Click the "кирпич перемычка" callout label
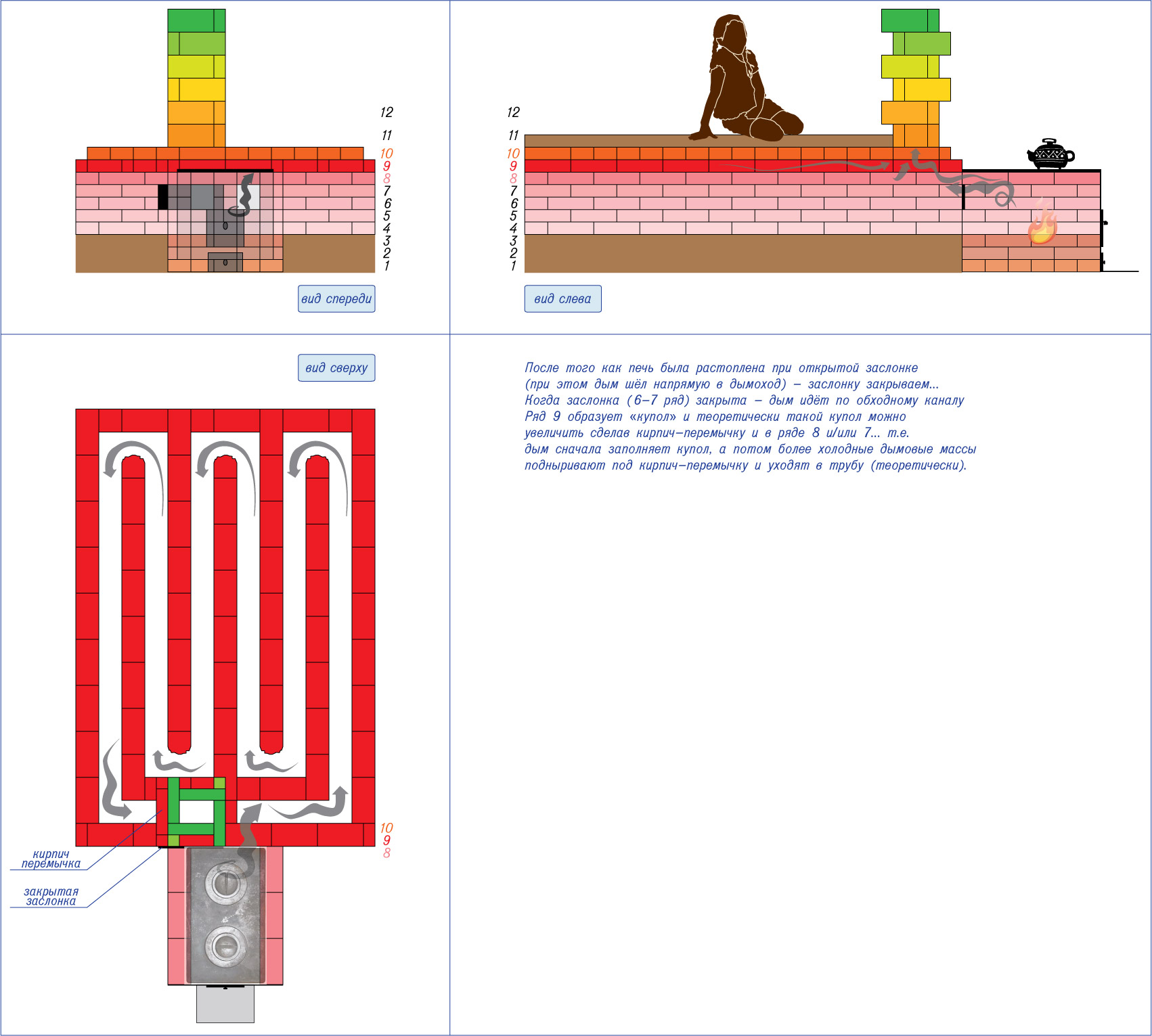Viewport: 1152px width, 1036px height. point(51,859)
